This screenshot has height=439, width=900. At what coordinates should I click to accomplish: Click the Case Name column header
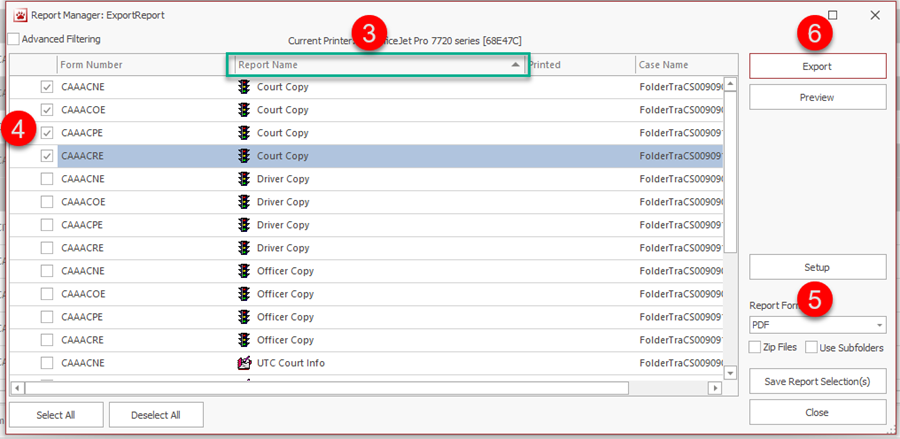click(680, 65)
